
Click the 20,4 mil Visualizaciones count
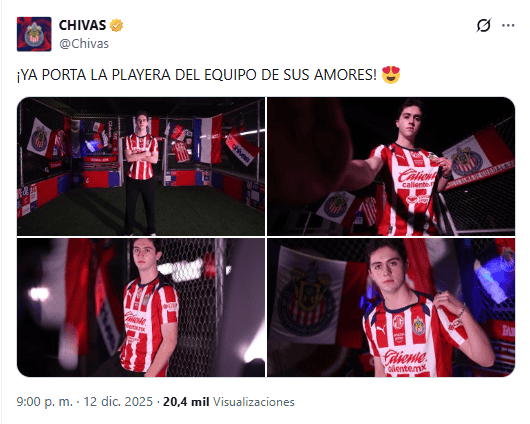point(229,402)
